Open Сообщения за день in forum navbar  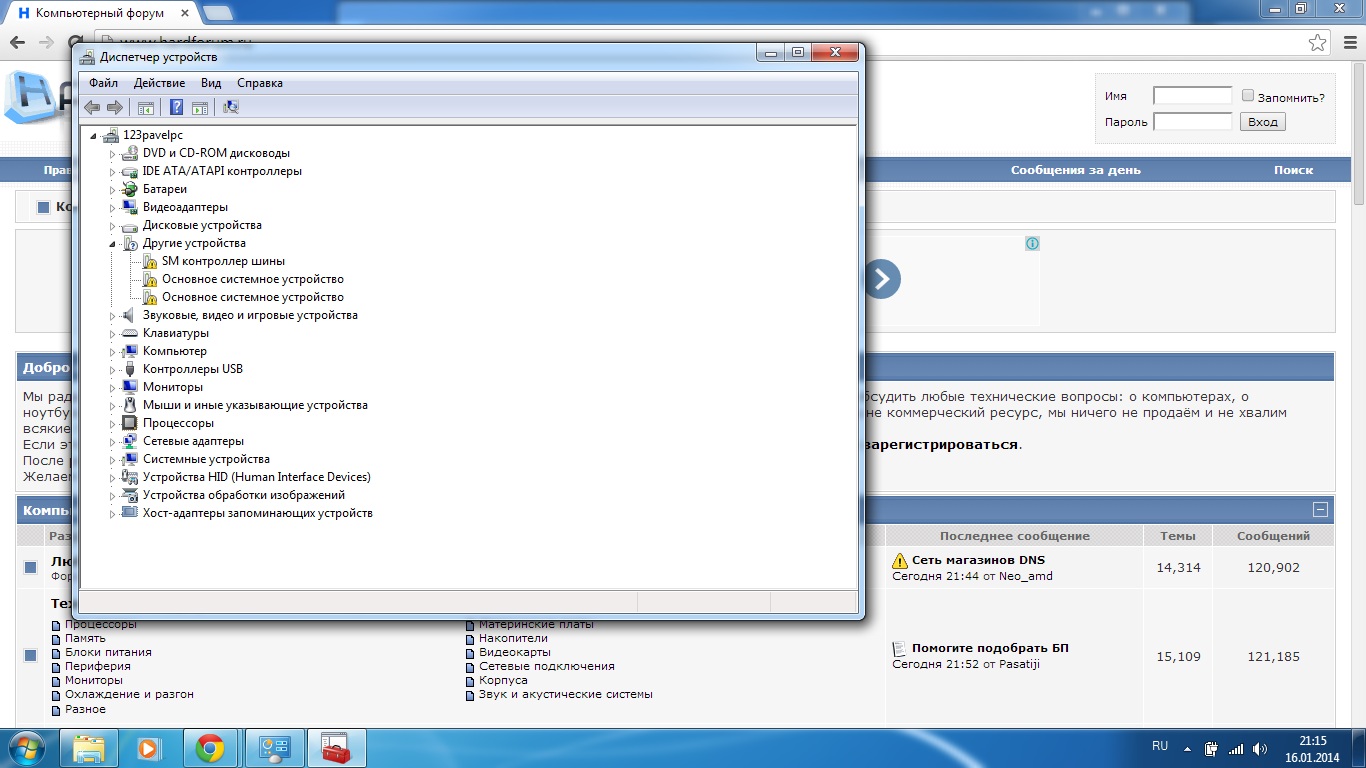(1075, 170)
